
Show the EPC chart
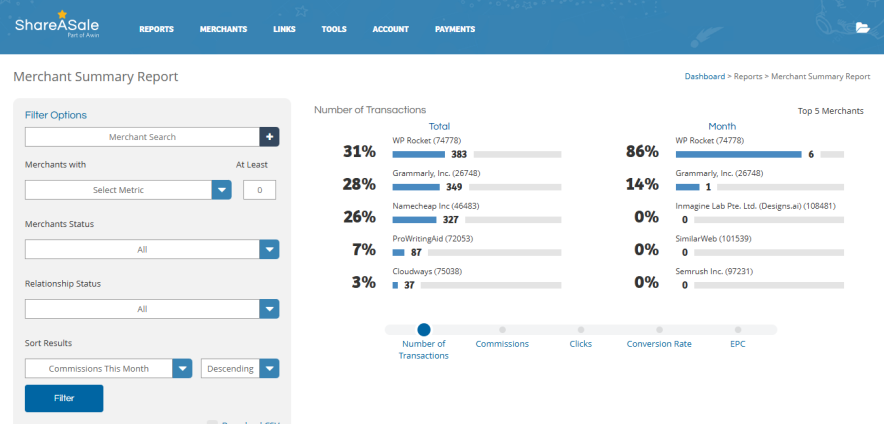[738, 329]
